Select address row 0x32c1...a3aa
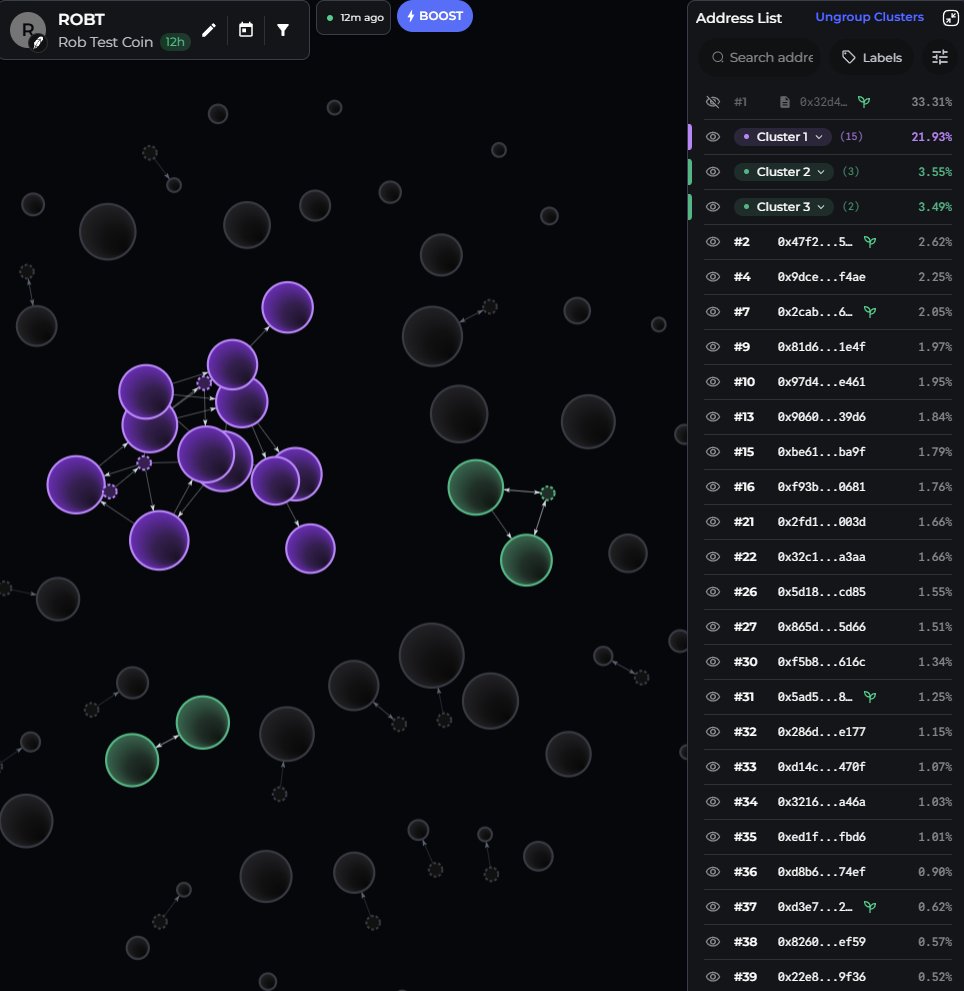 tap(827, 557)
